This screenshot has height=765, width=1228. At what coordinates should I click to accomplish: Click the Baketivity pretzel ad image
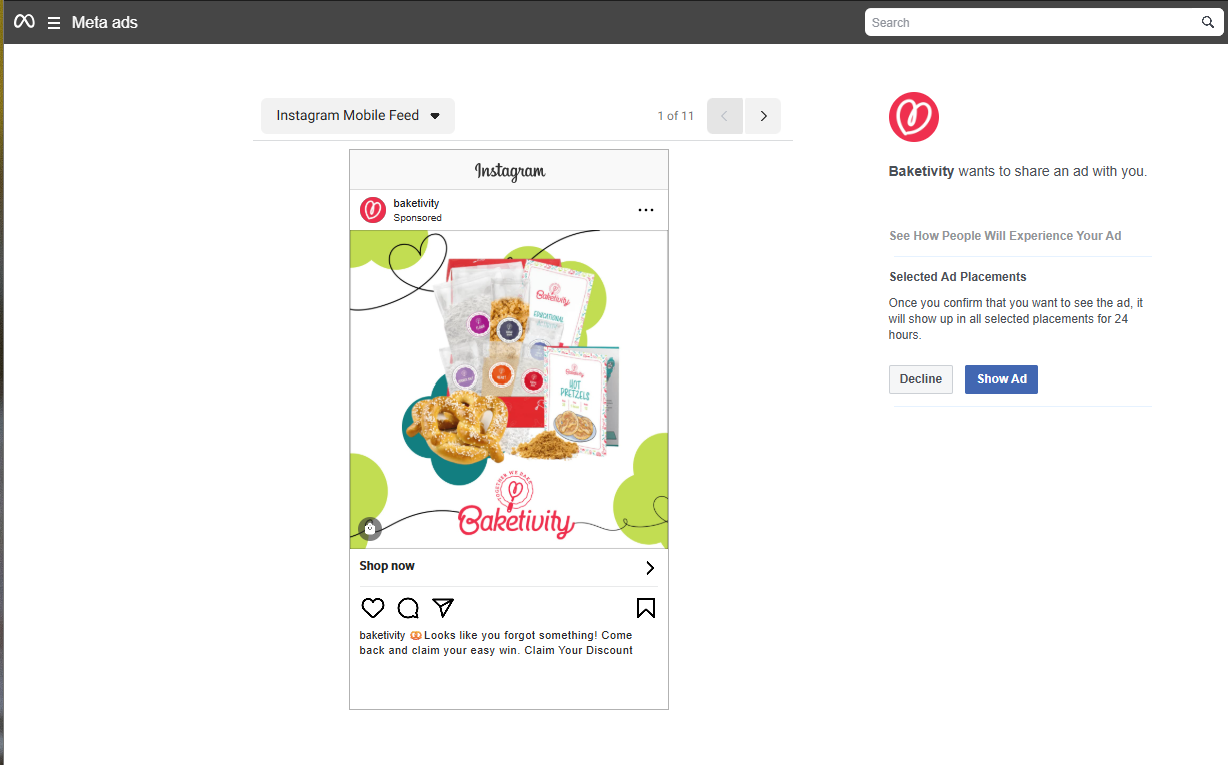click(x=509, y=390)
